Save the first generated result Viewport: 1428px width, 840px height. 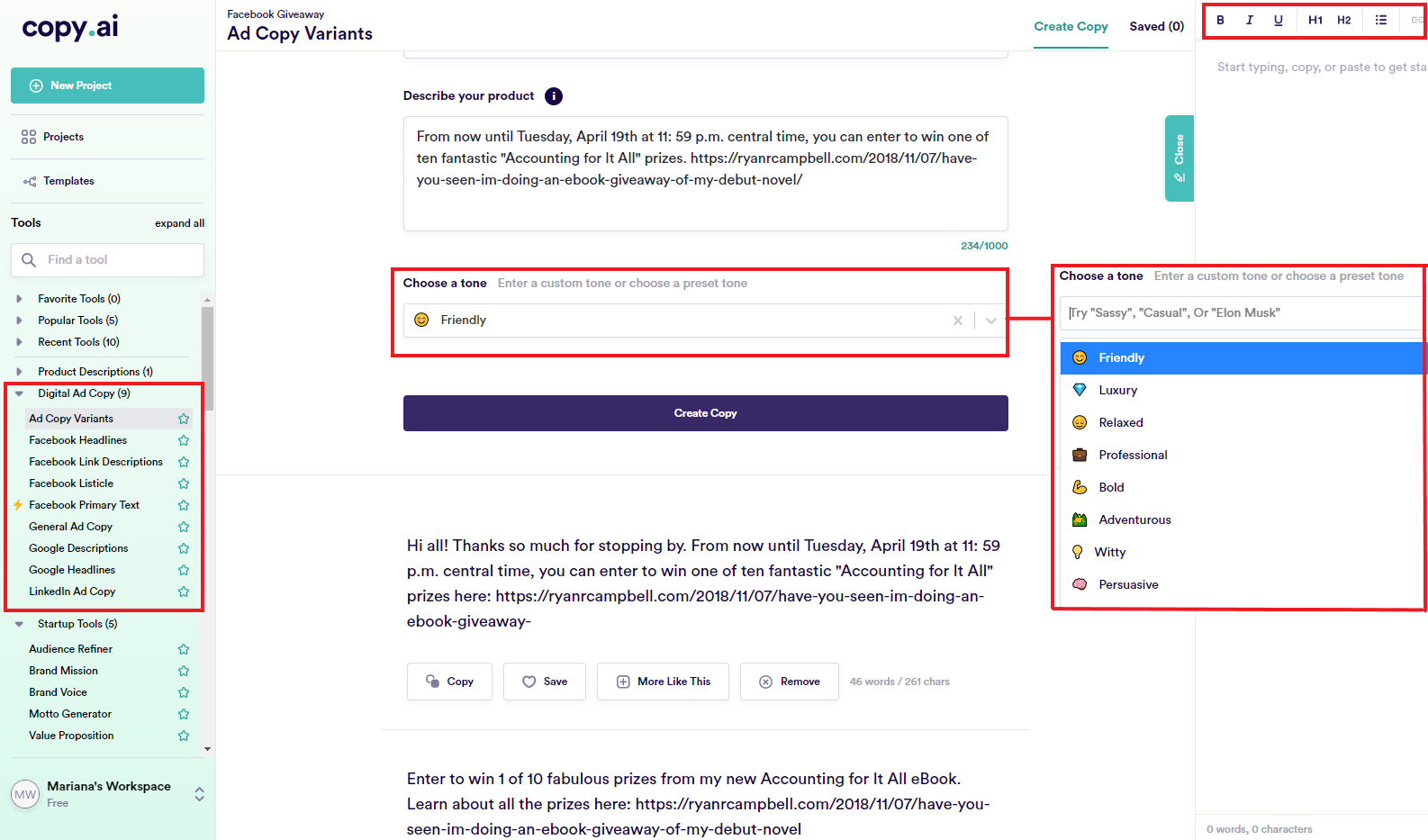[545, 682]
